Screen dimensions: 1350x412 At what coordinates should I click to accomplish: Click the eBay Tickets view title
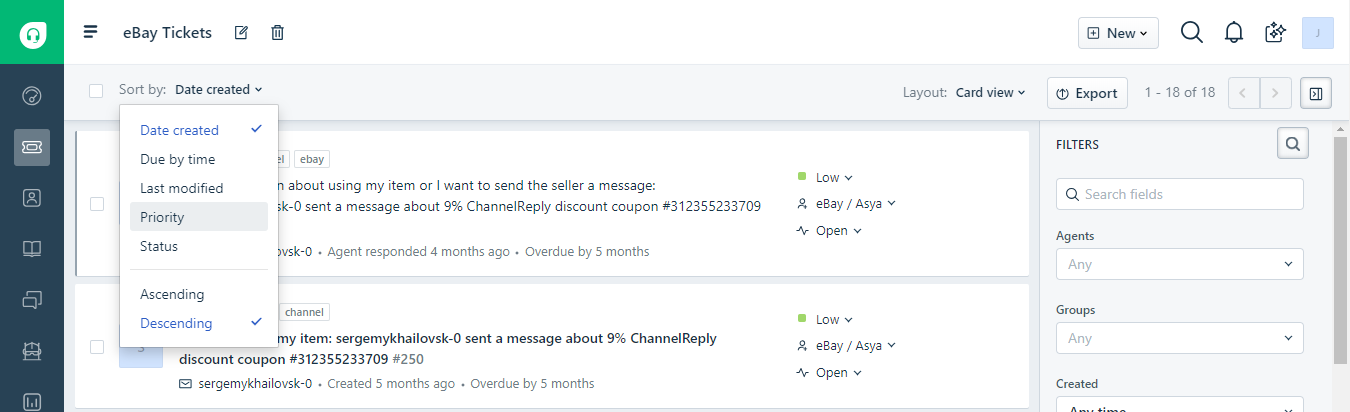pos(167,33)
